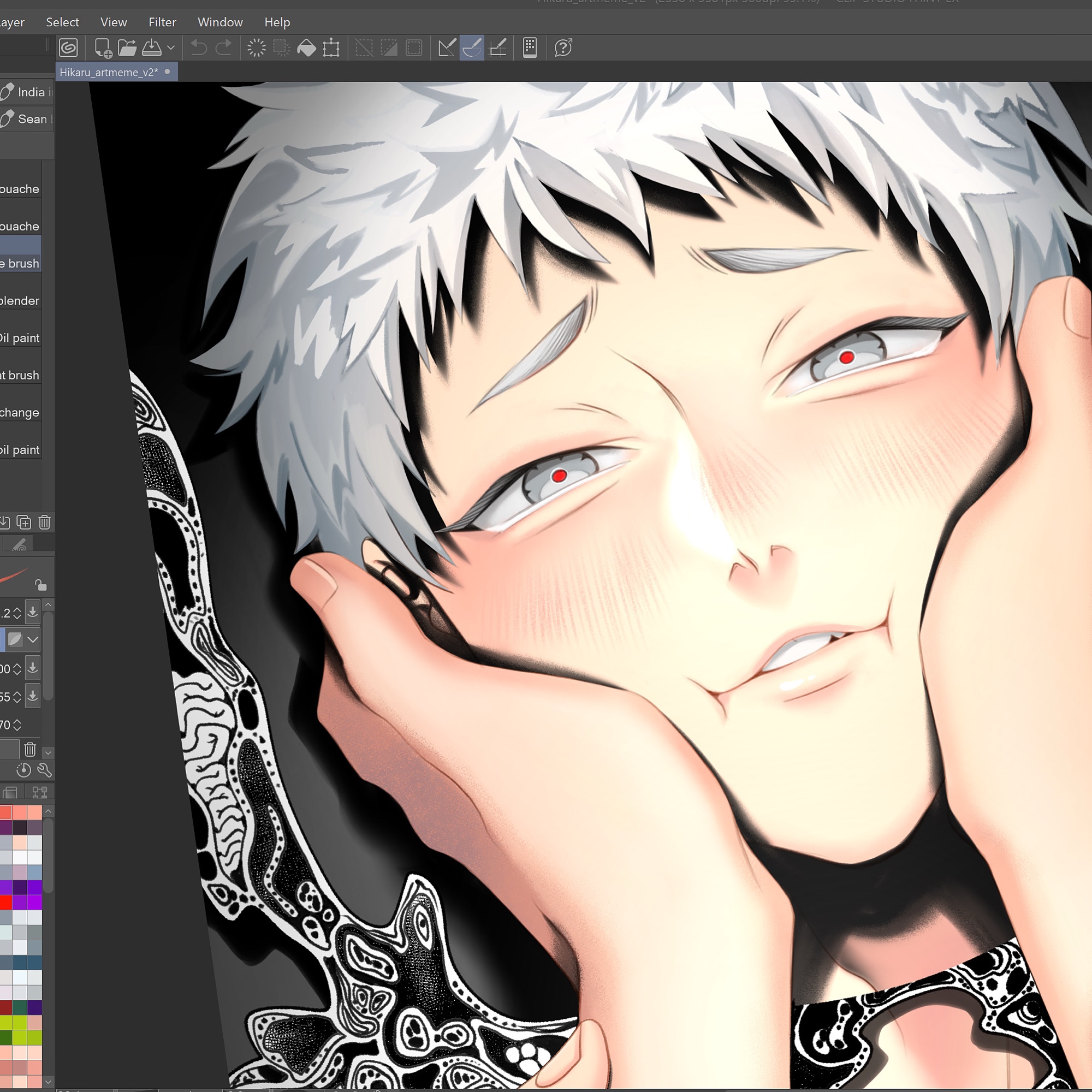Toggle Snap to Ruler

click(447, 48)
